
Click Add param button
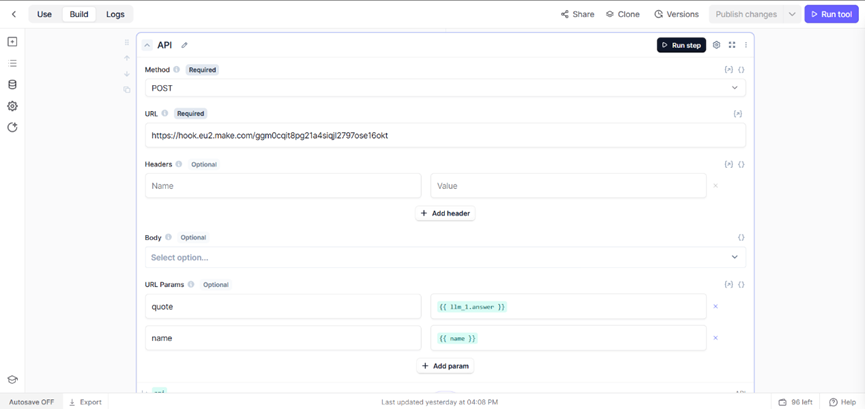(x=445, y=366)
